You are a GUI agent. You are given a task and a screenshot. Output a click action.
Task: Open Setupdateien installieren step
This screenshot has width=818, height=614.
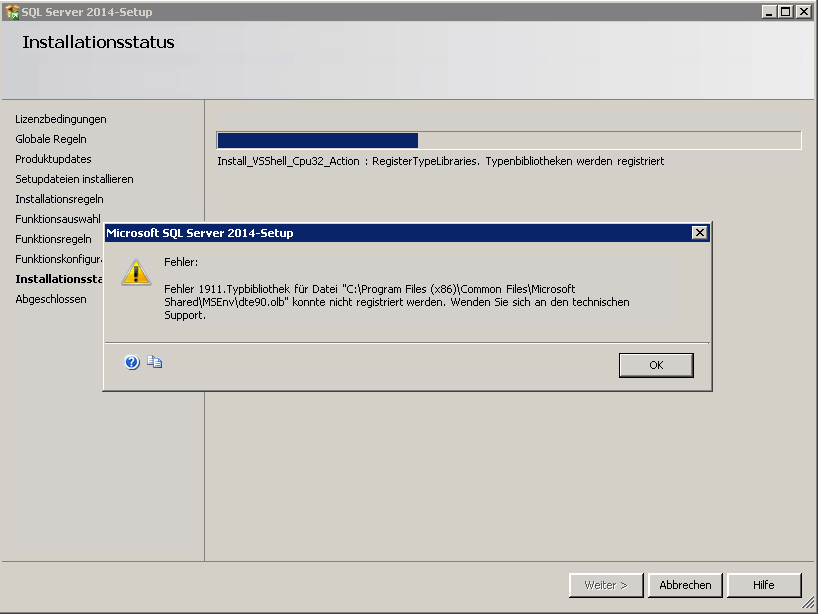[x=74, y=179]
